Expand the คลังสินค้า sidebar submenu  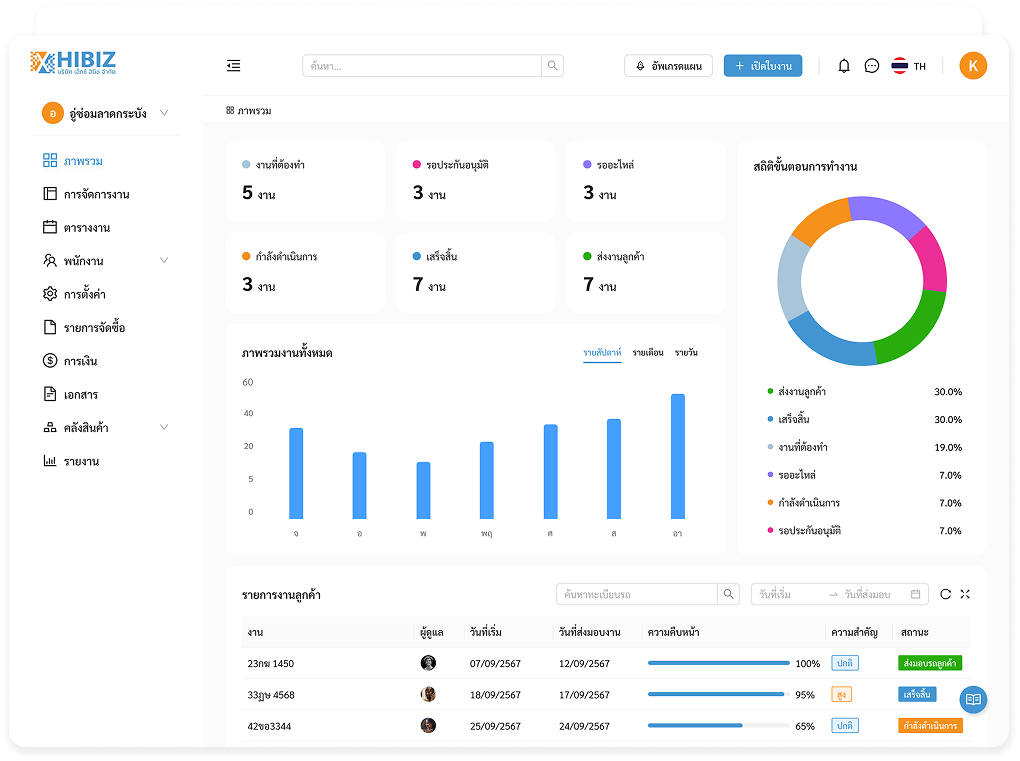[164, 428]
